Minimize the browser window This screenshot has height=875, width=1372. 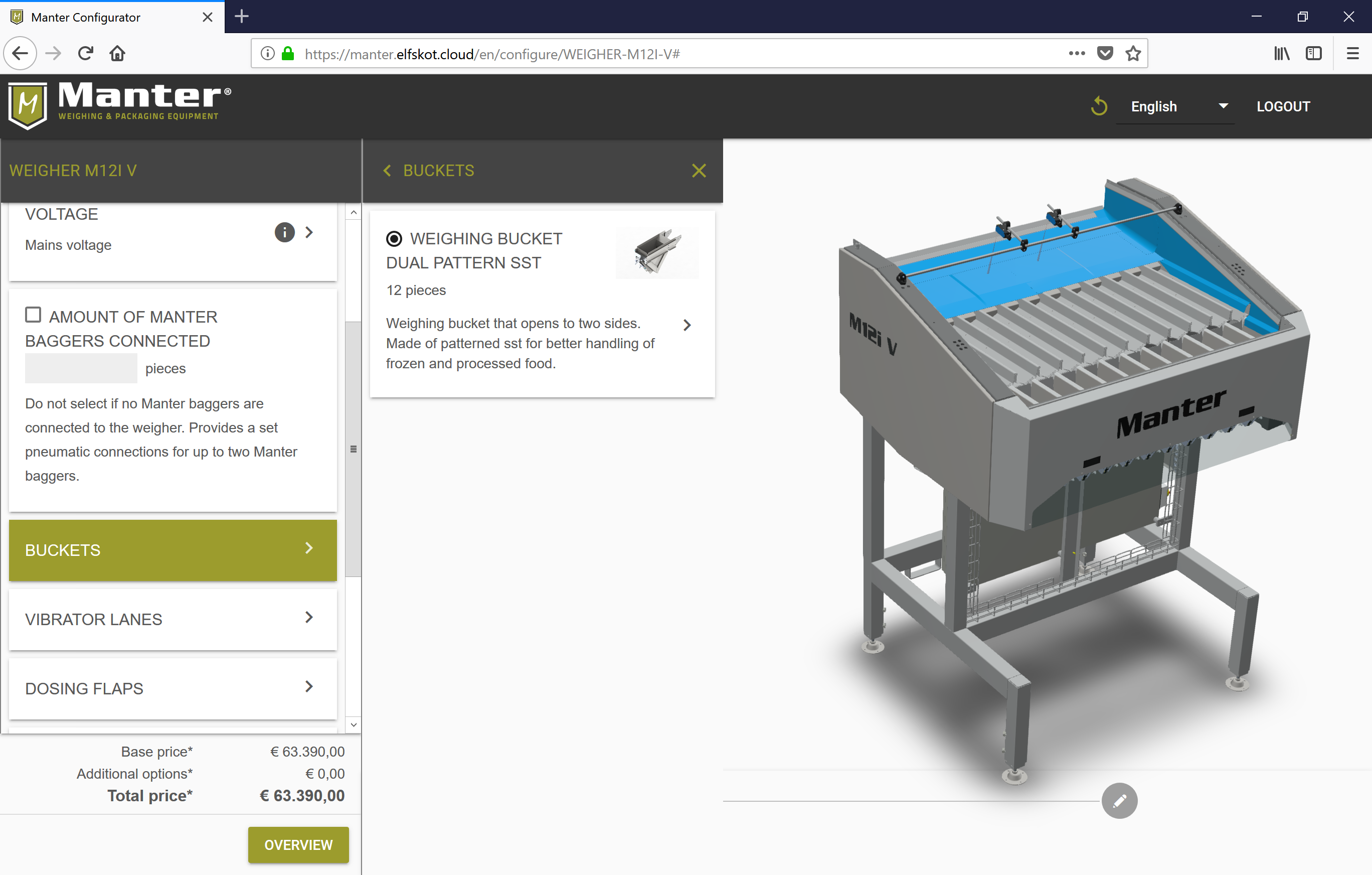tap(1256, 17)
